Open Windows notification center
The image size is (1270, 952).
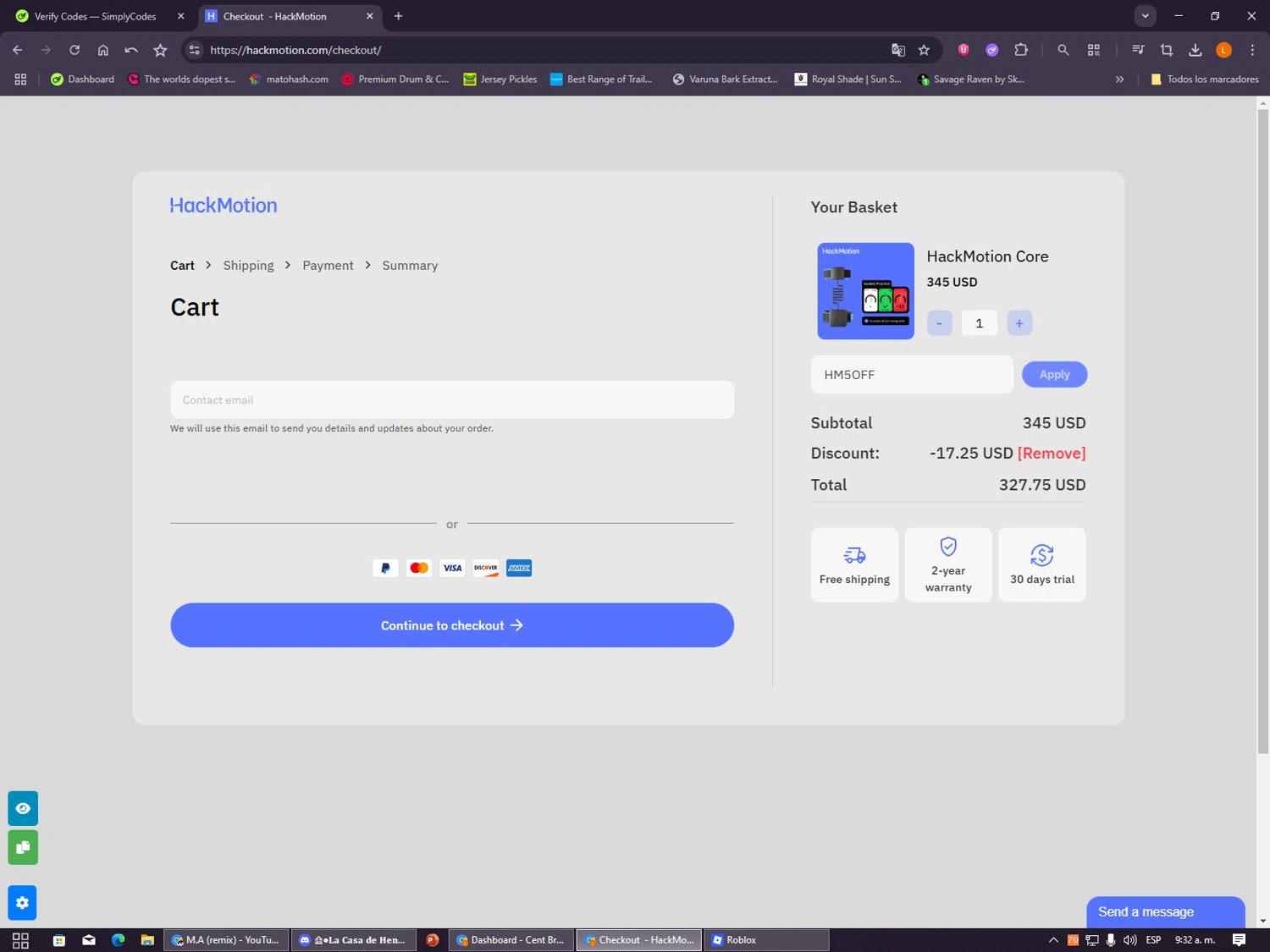1239,940
